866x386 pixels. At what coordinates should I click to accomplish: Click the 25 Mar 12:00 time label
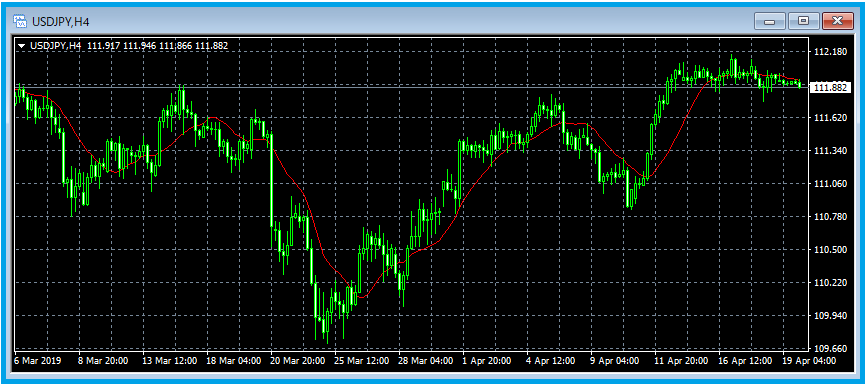pyautogui.click(x=363, y=361)
